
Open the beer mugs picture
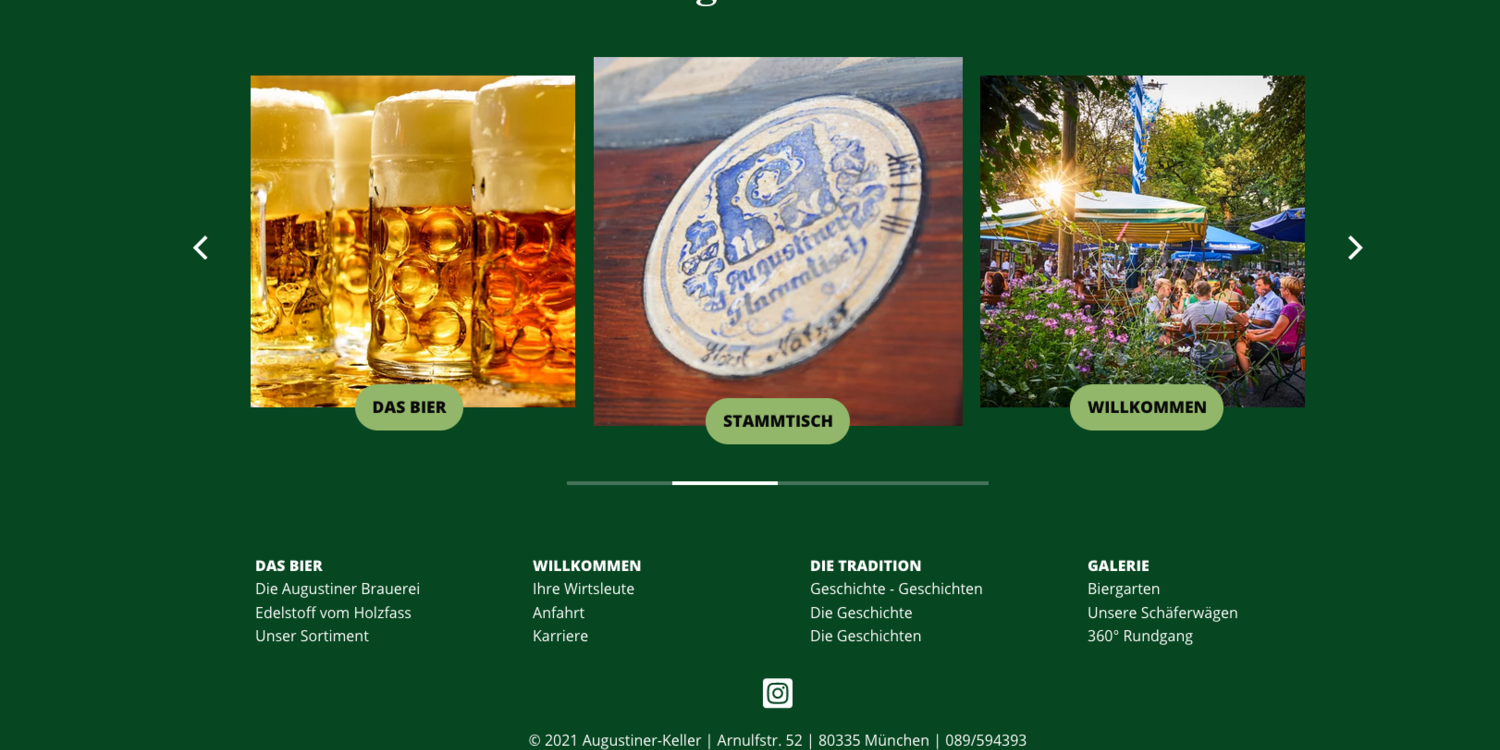[x=413, y=241]
